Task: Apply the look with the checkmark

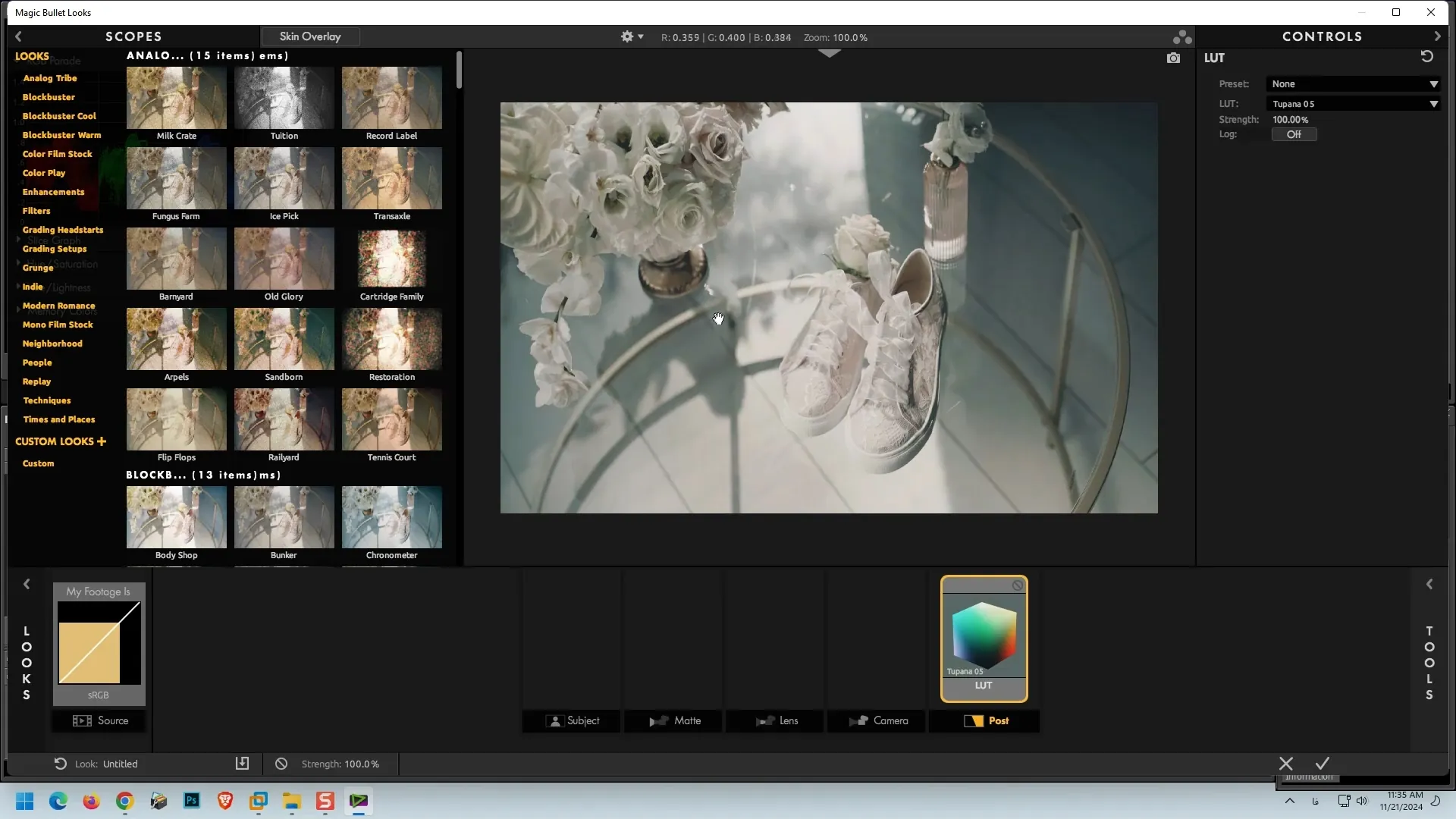Action: click(x=1323, y=764)
